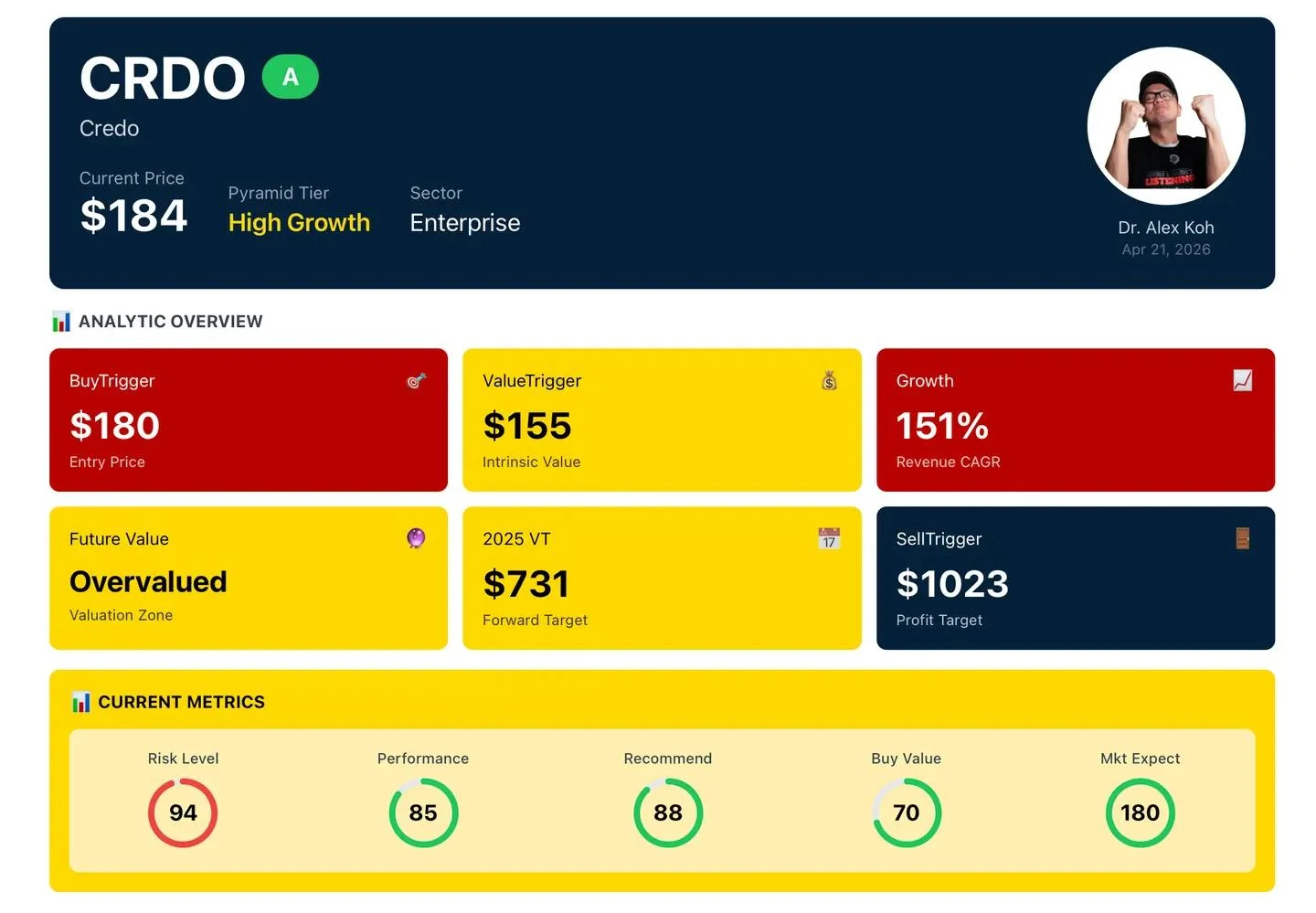Click the $155 intrinsic value
Viewport: 1316px width, 913px height.
527,426
